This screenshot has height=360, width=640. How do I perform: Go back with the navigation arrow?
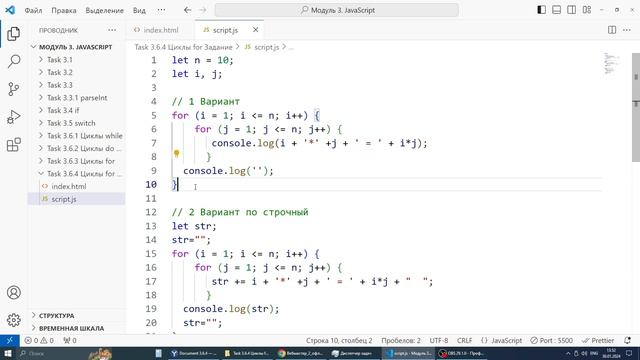(187, 10)
